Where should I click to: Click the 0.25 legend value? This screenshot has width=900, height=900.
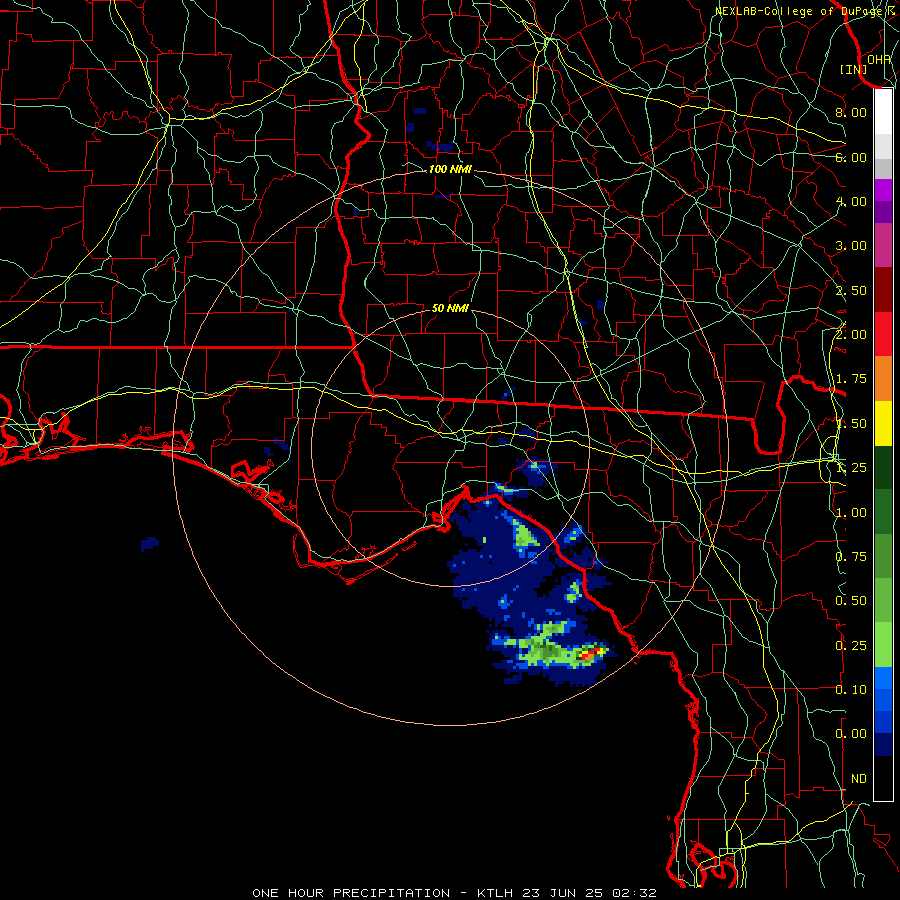(x=851, y=646)
